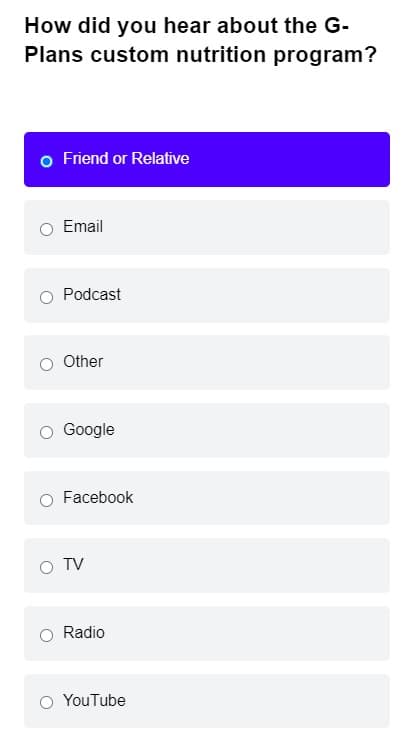Click the "YouTube" label text
This screenshot has height=736, width=414.
94,700
